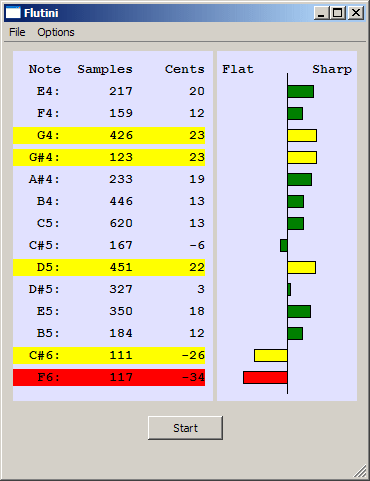This screenshot has height=481, width=370.
Task: Click the cents value 19
Action: click(197, 179)
